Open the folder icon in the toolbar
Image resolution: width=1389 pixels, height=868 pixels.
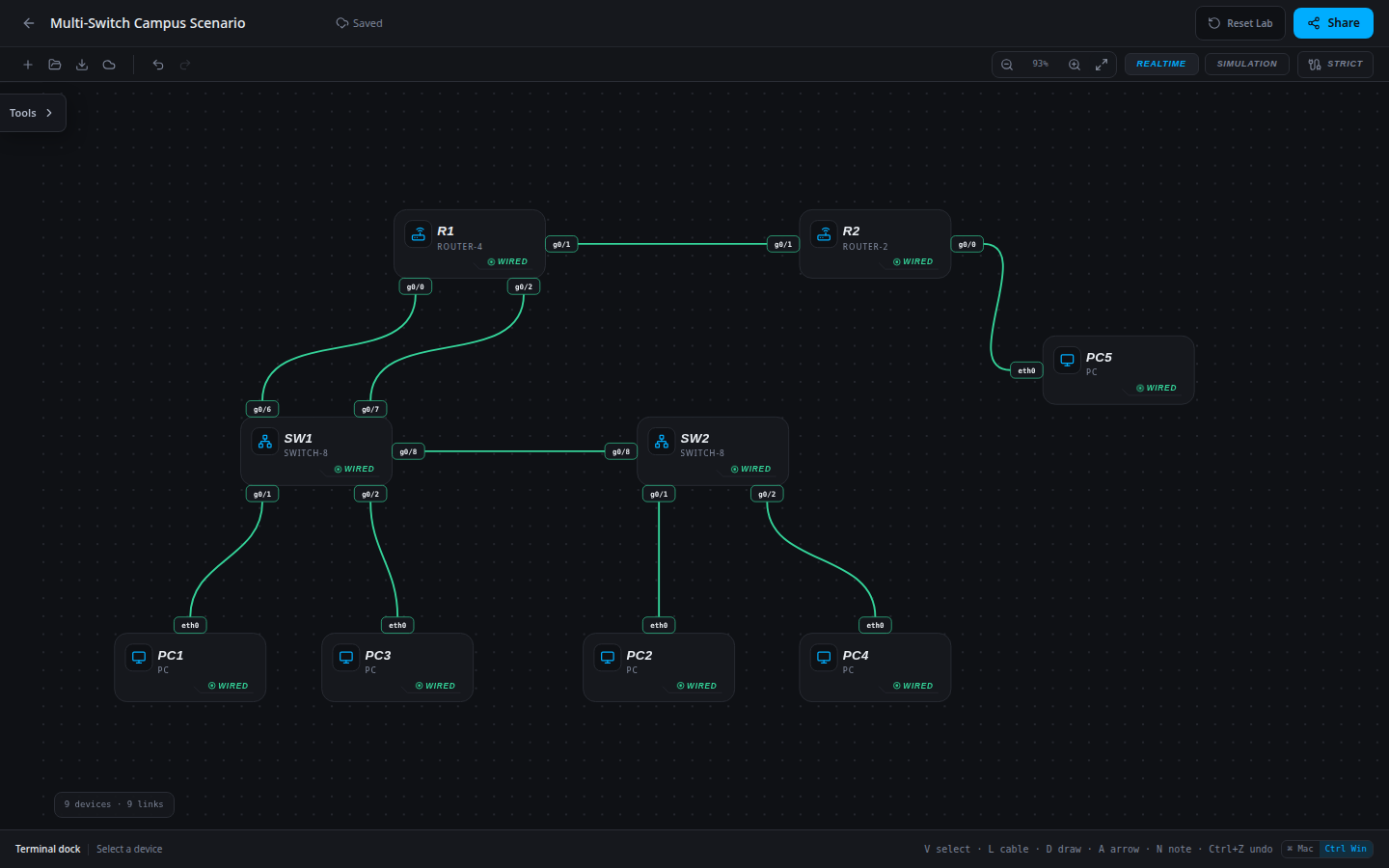click(x=55, y=65)
